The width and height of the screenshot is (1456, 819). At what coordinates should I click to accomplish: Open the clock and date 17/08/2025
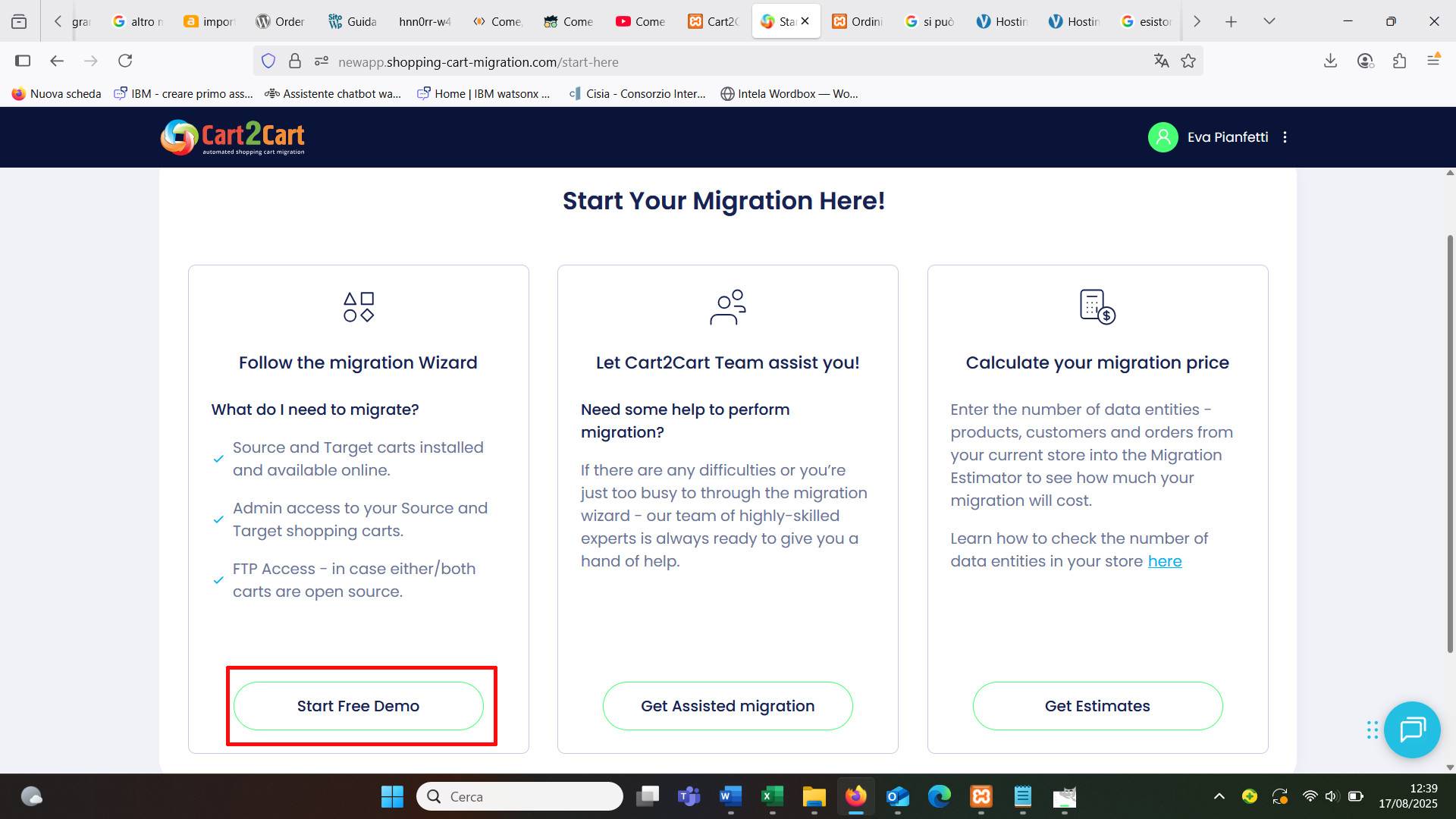[1408, 796]
